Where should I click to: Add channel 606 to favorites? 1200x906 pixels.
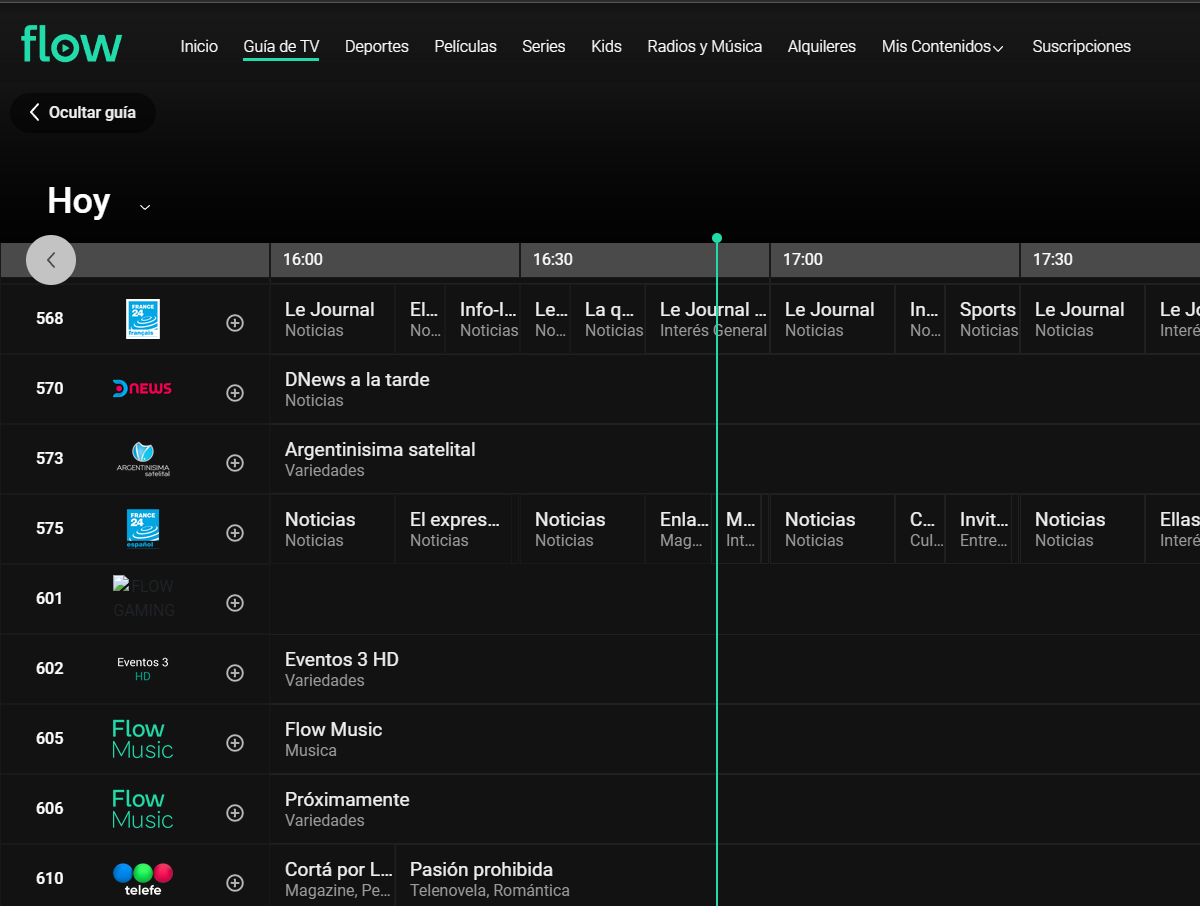coord(235,813)
